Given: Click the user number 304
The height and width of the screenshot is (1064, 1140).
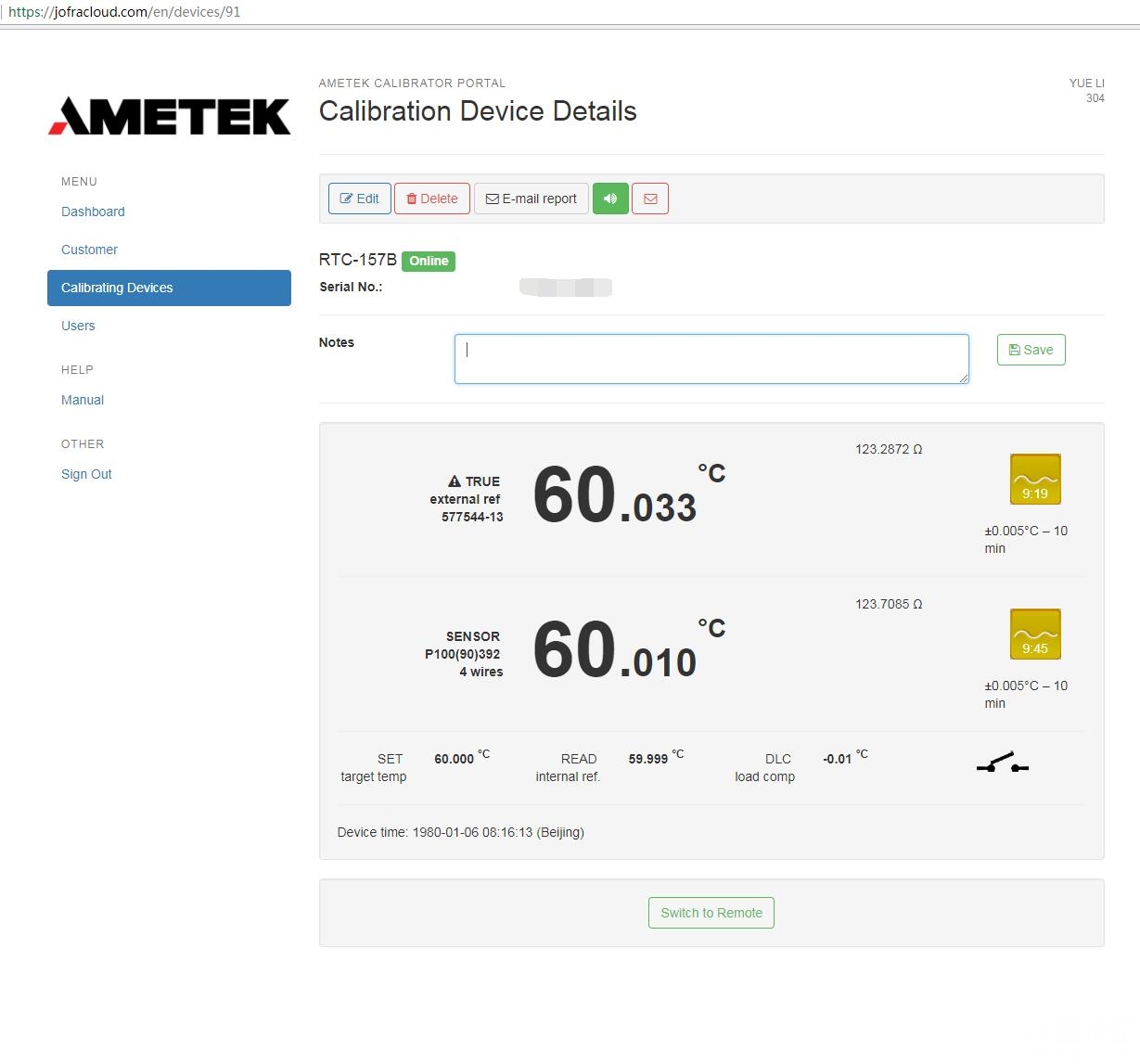Looking at the screenshot, I should click(1095, 98).
